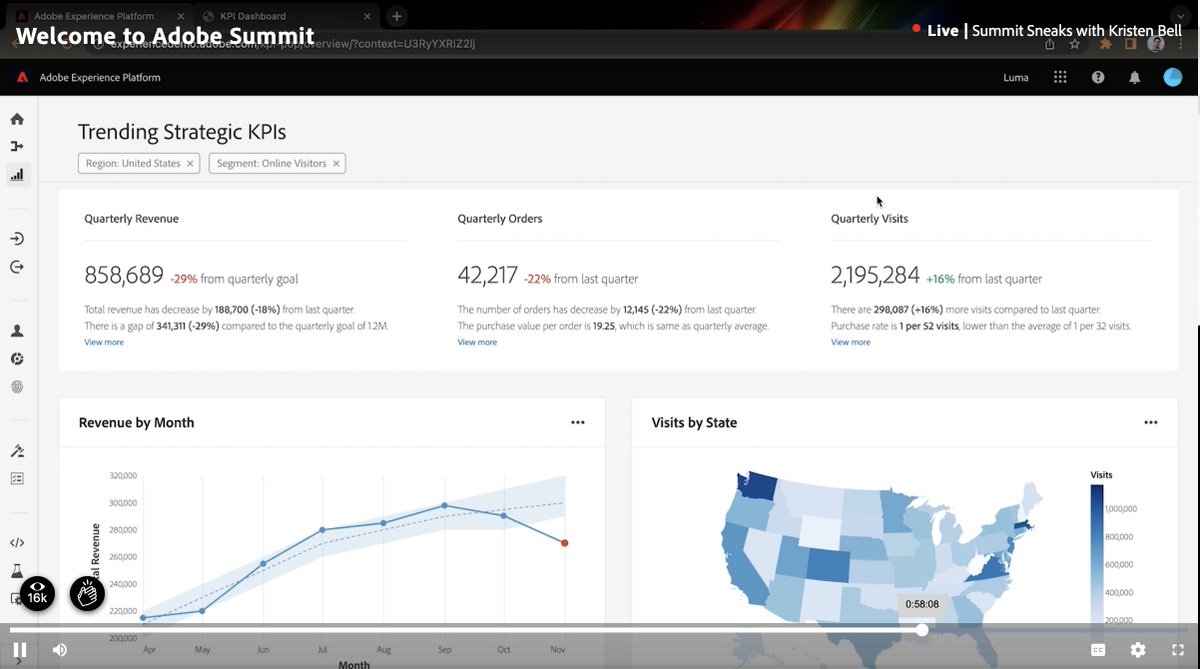Click the Quarterly Visits value 2,195,284

[875, 276]
